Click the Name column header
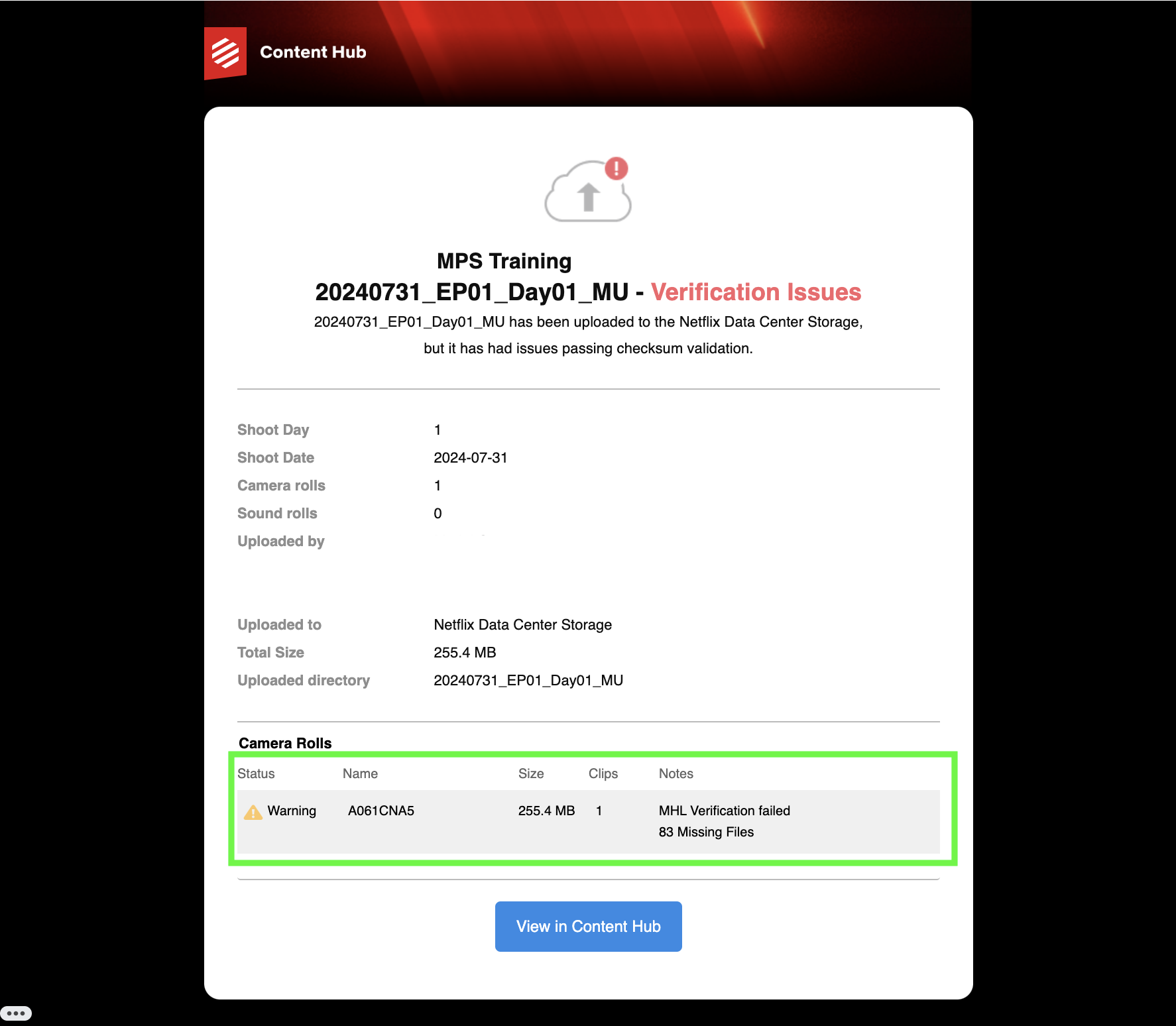 pyautogui.click(x=360, y=773)
